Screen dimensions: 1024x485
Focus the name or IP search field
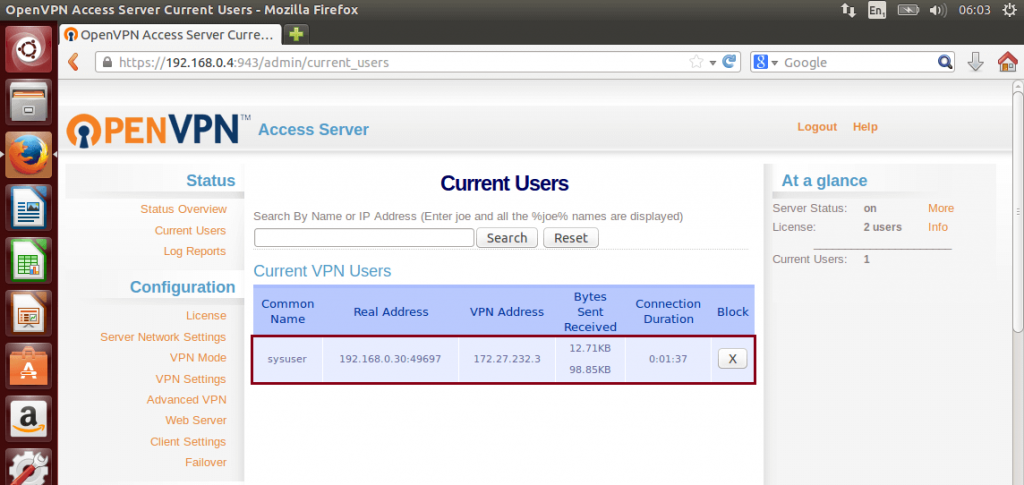[x=364, y=238]
